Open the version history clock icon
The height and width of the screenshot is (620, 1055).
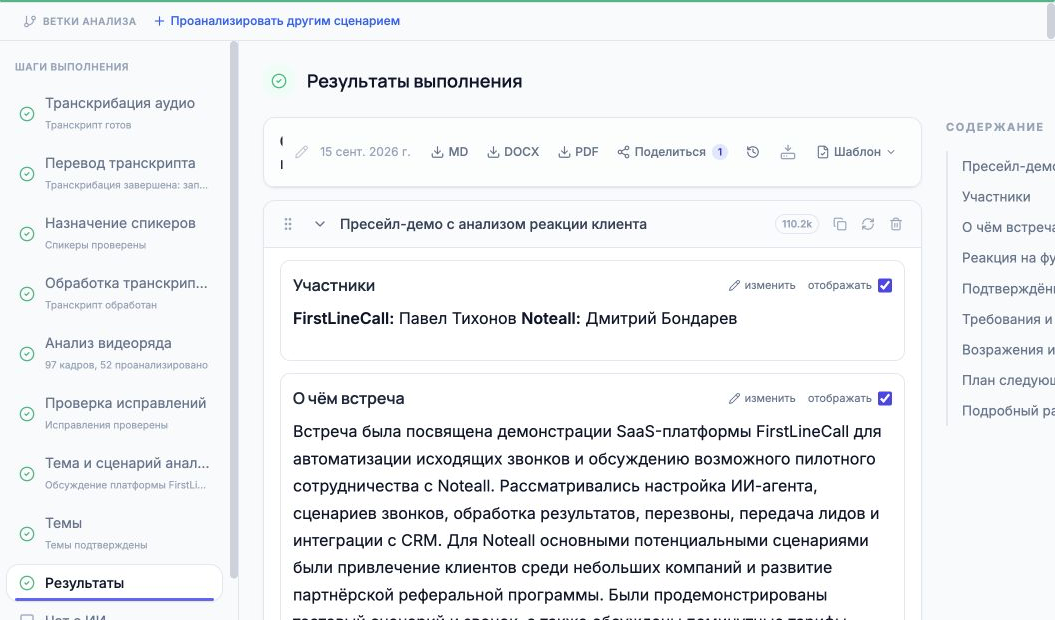753,152
